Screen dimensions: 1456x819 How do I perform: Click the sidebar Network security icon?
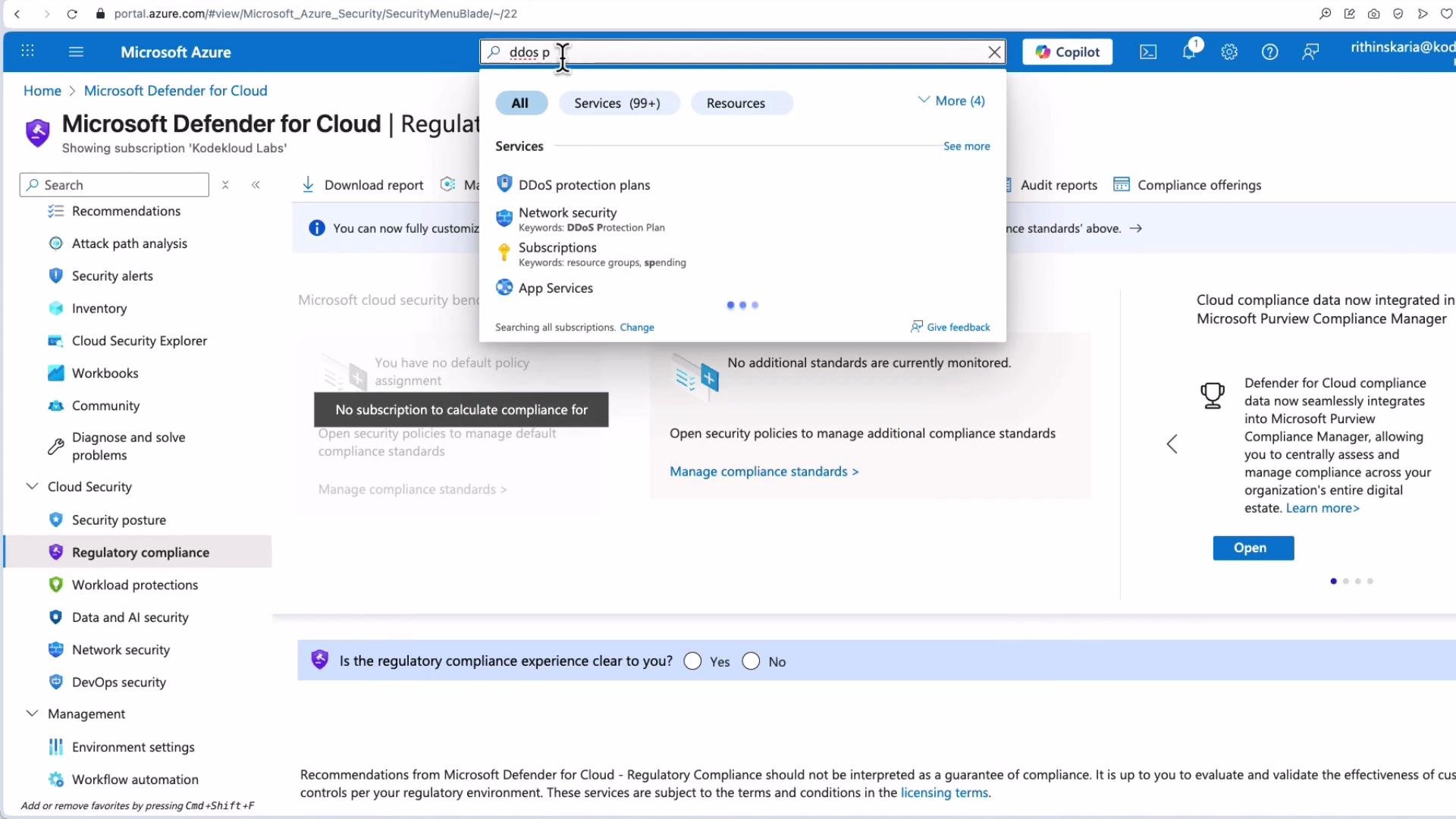click(55, 650)
